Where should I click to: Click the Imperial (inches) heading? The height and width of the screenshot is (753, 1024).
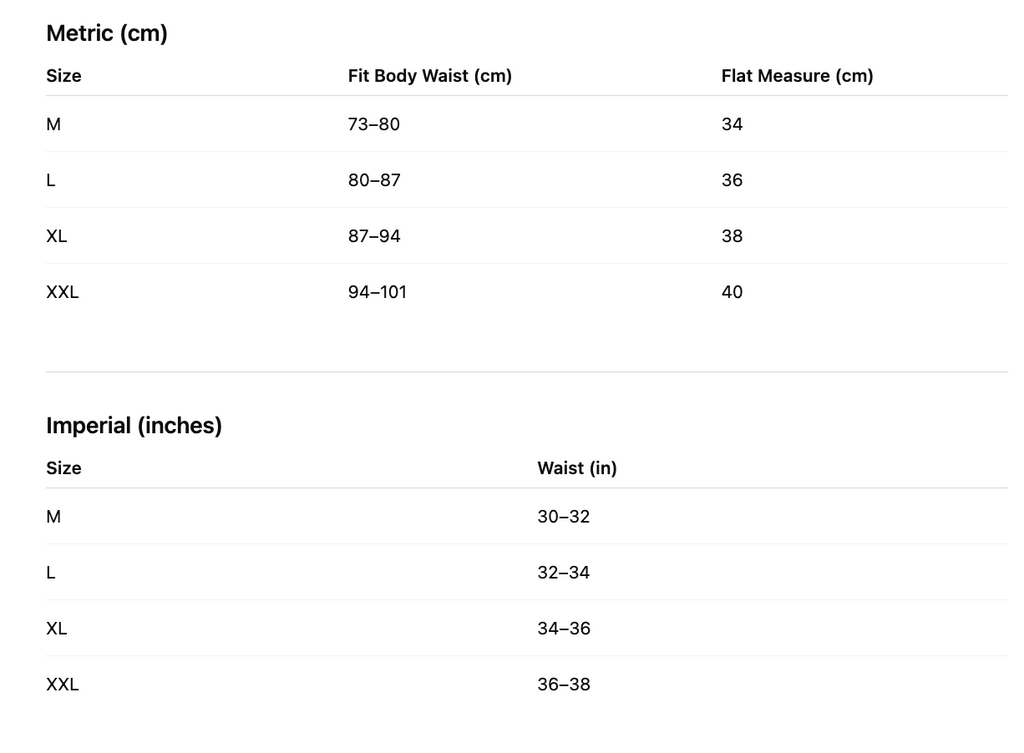(134, 425)
